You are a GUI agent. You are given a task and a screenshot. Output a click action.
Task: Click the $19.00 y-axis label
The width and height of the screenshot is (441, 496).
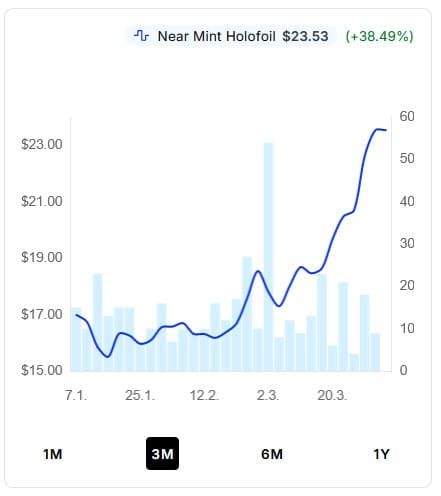[42, 257]
